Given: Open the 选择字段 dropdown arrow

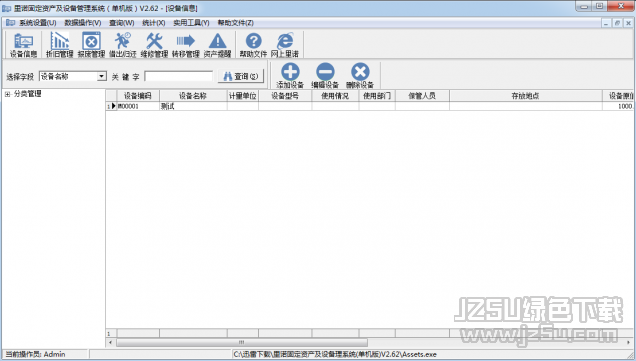Looking at the screenshot, I should click(x=102, y=76).
